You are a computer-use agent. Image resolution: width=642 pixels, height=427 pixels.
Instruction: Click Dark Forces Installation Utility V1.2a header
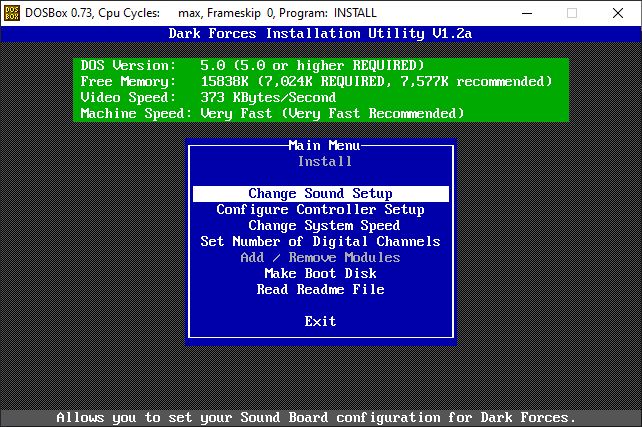(320, 34)
